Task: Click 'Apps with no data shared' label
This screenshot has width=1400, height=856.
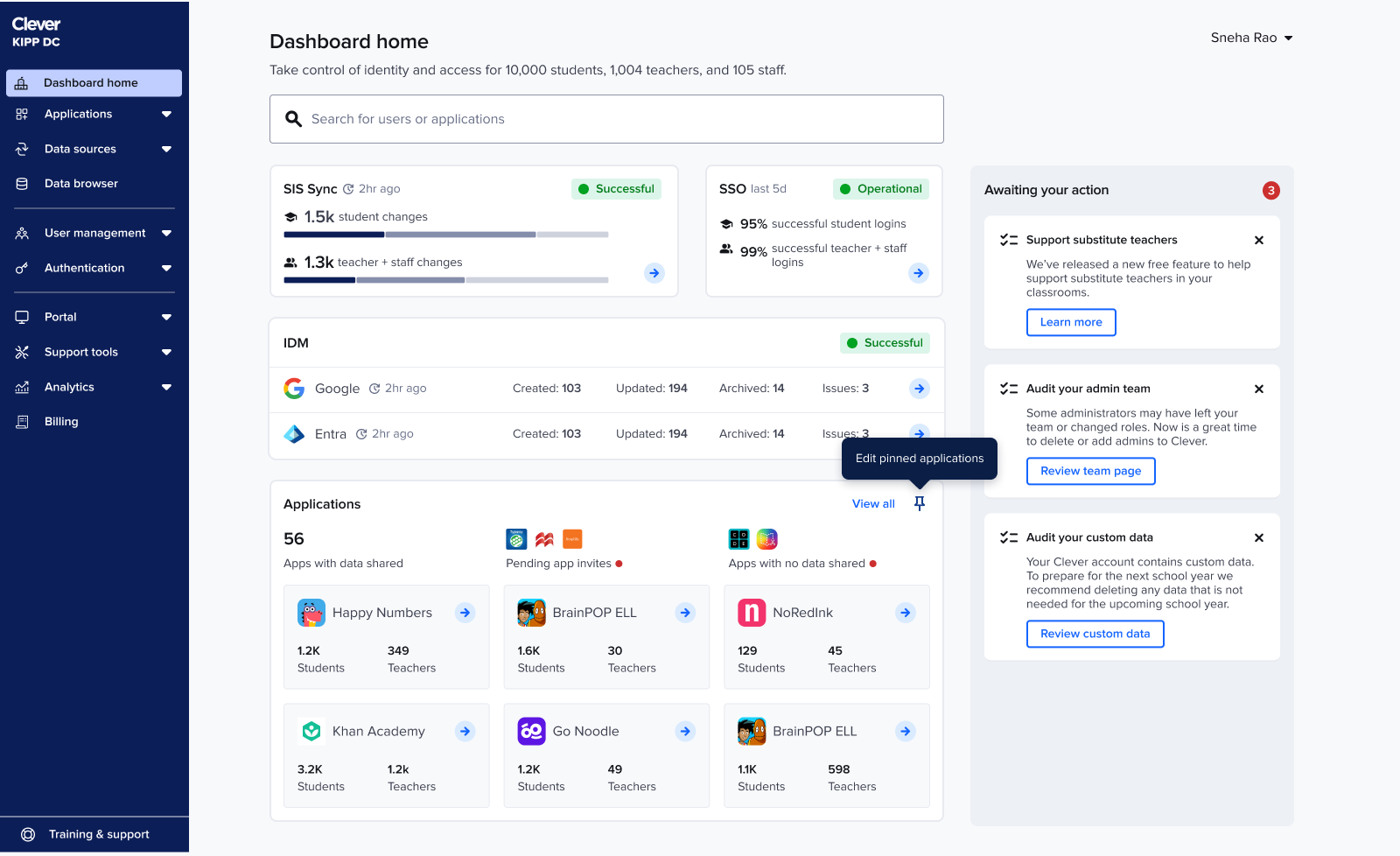Action: 796,564
